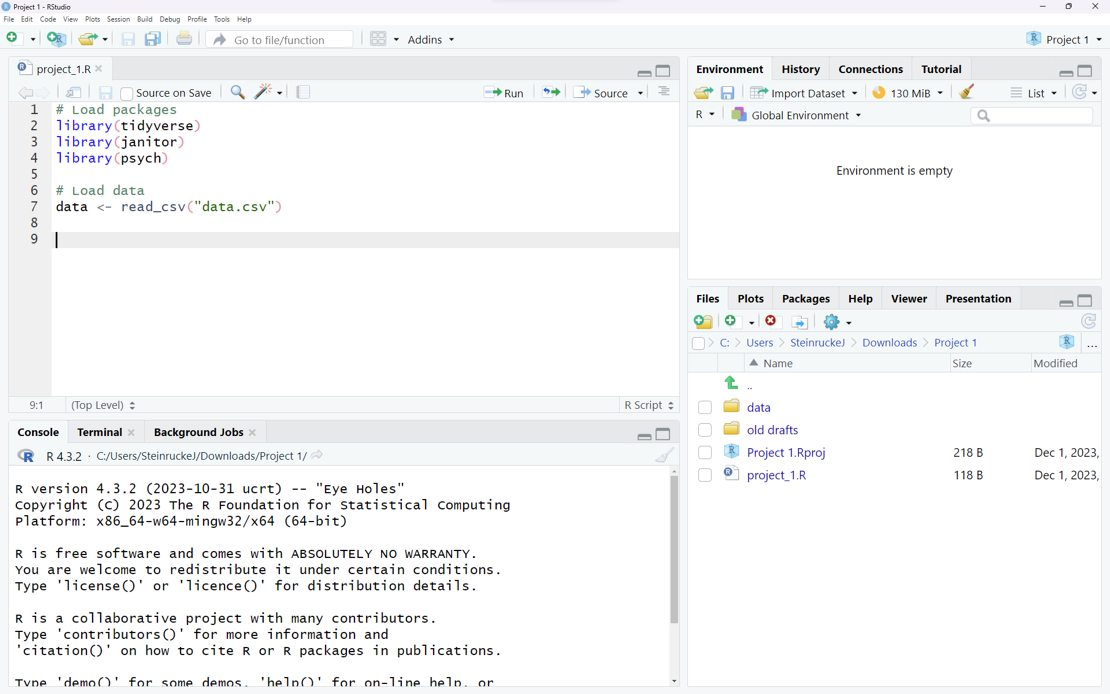The image size is (1110, 694).
Task: Click the Go to file/function search field
Action: coord(280,39)
